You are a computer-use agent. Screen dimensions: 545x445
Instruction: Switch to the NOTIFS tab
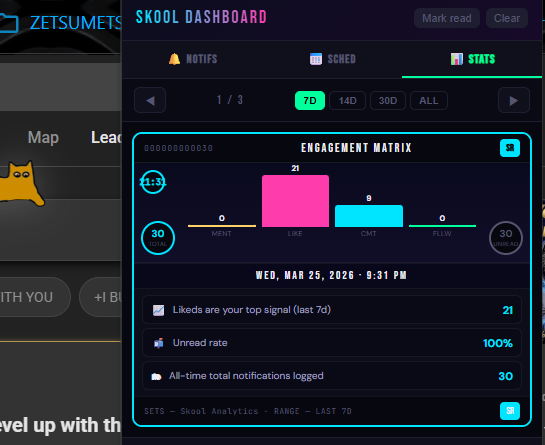[193, 59]
